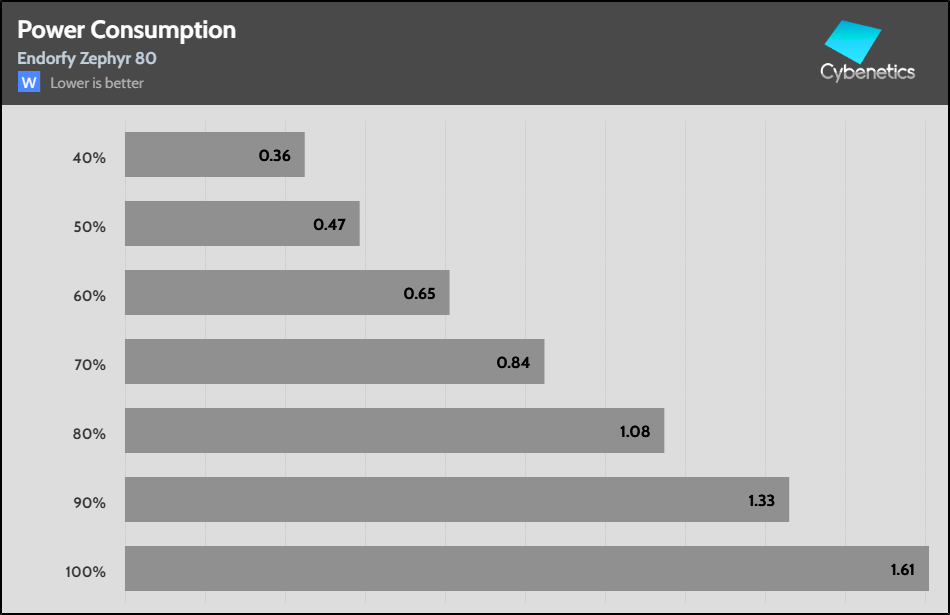Click the 40% axis label
This screenshot has height=615, width=950.
coord(90,158)
